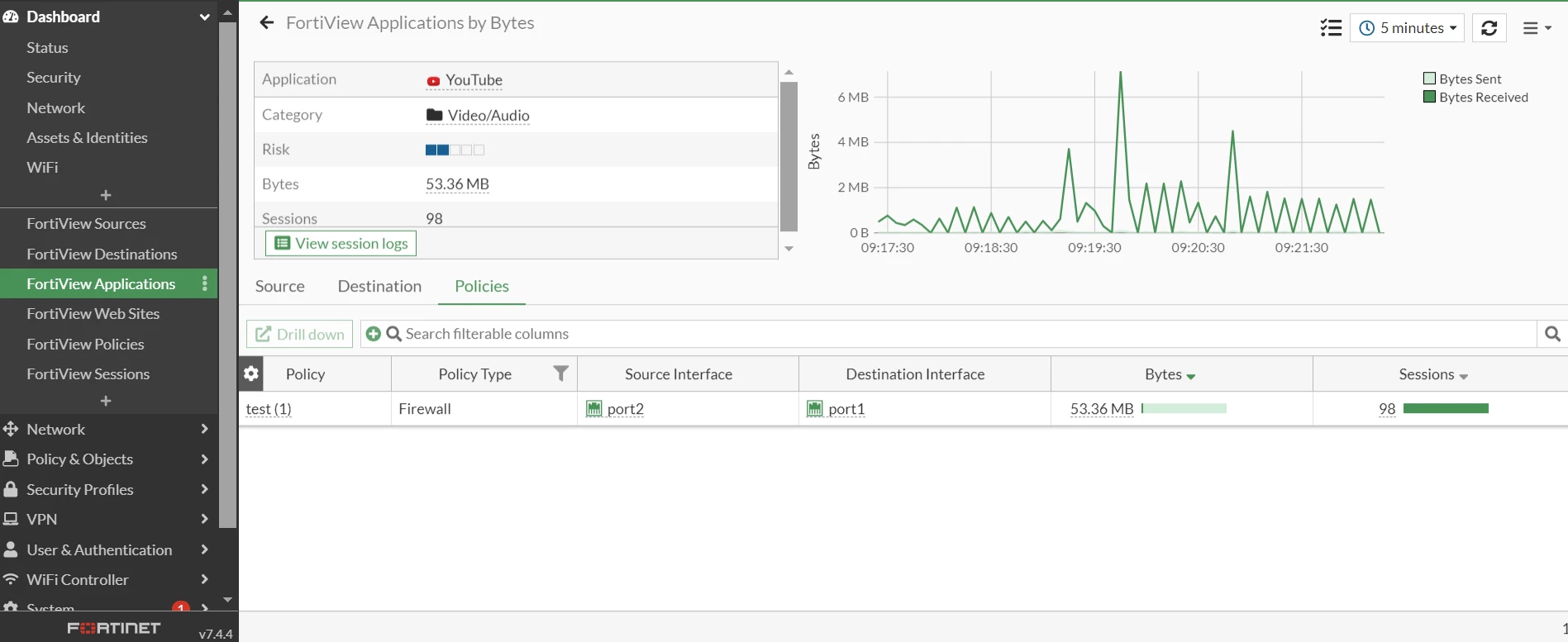This screenshot has height=642, width=1568.
Task: Expand the Network menu chevron
Action: click(204, 429)
